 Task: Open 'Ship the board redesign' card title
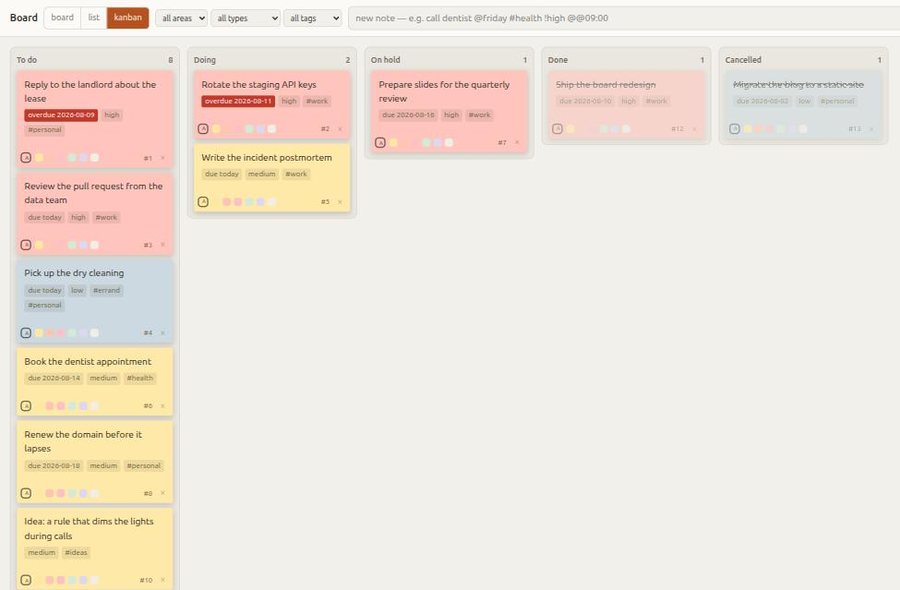pos(606,84)
